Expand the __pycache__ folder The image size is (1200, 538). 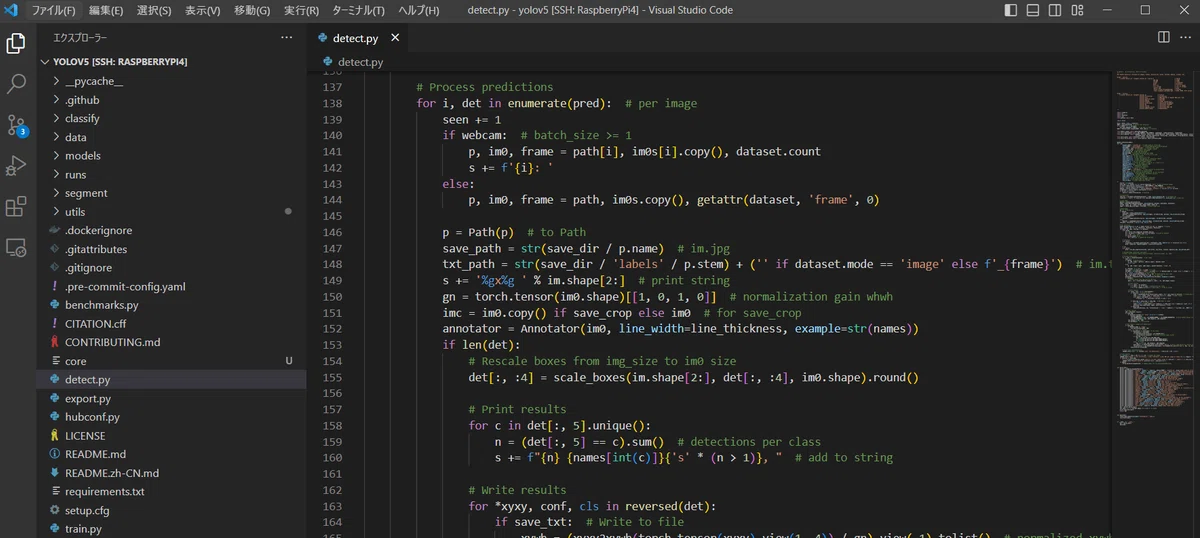tap(171, 81)
